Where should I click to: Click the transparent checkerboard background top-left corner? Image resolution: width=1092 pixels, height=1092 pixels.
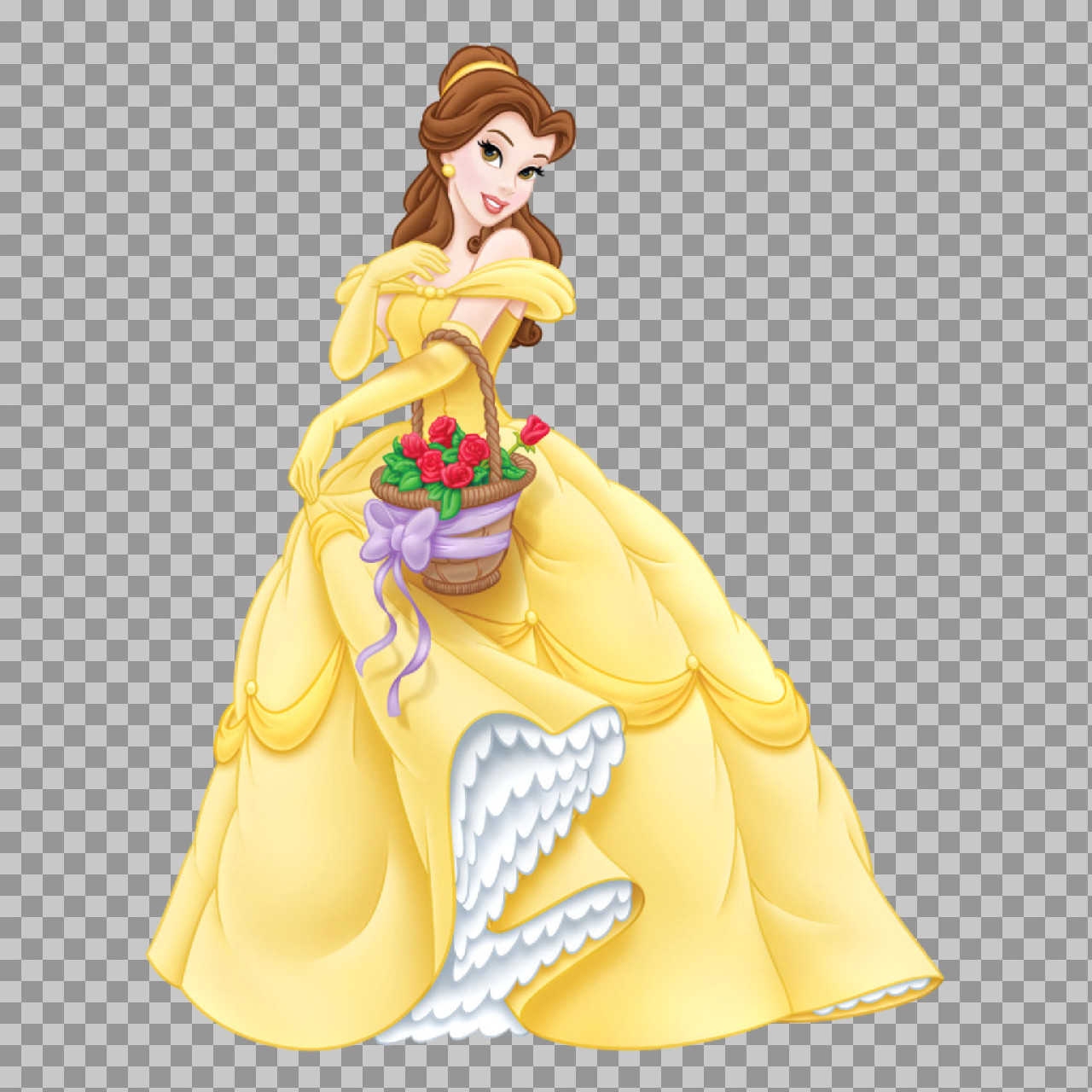34,34
